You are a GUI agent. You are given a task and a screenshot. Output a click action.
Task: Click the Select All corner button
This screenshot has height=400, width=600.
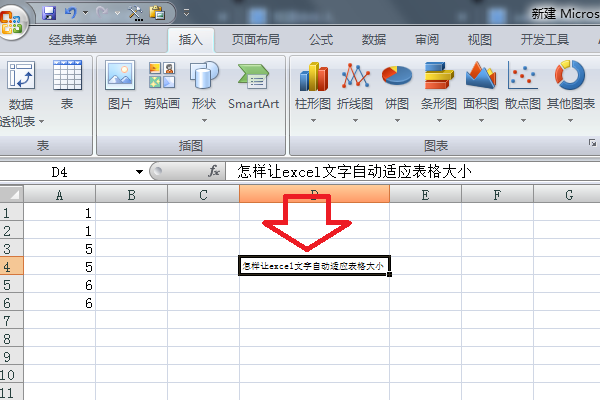[x=11, y=194]
